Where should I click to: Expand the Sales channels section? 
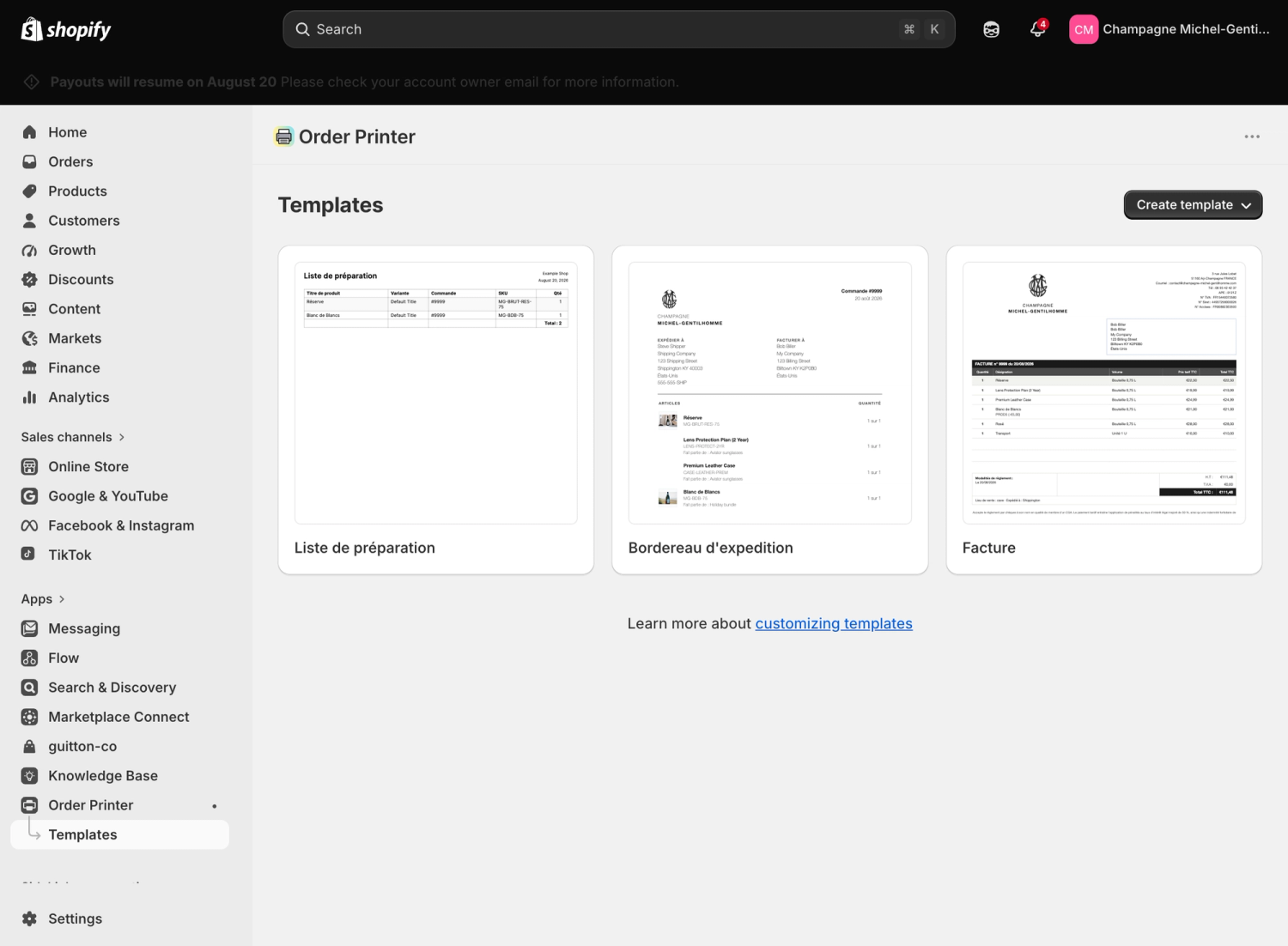tap(73, 437)
